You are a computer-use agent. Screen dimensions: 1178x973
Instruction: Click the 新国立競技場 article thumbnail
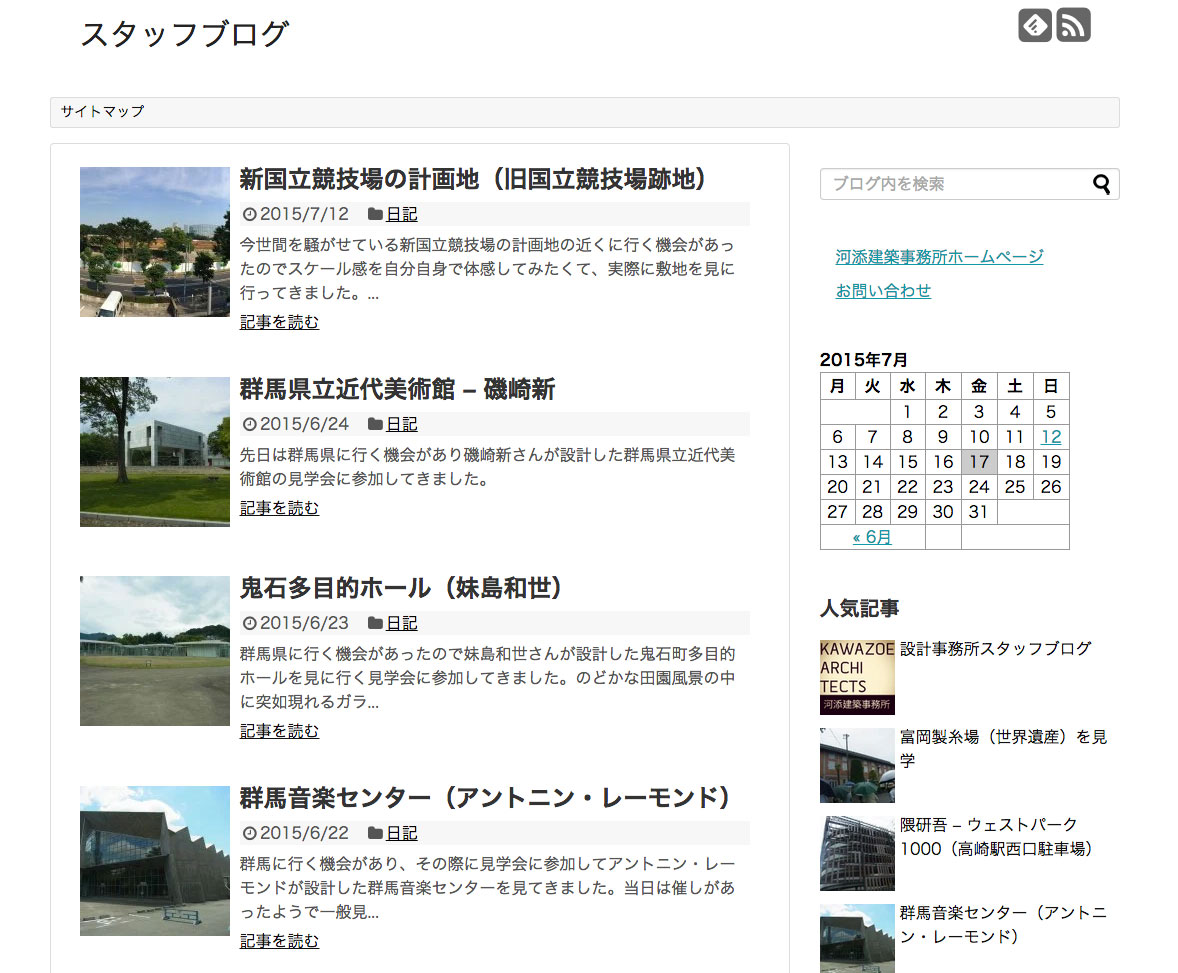point(155,242)
